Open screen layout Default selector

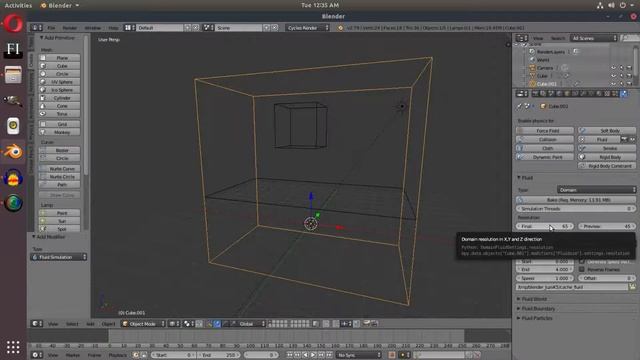129,28
